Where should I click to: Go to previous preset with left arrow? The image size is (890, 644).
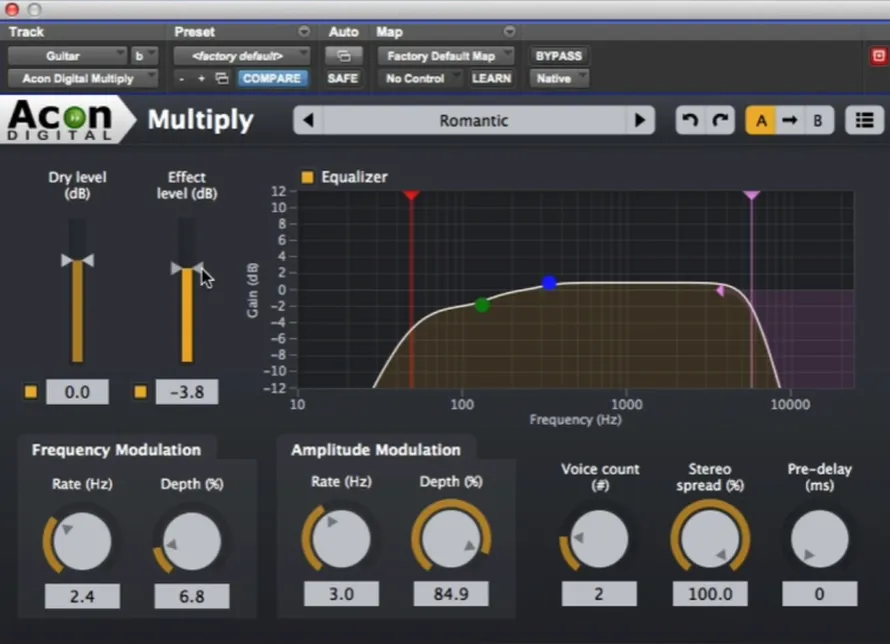(309, 120)
